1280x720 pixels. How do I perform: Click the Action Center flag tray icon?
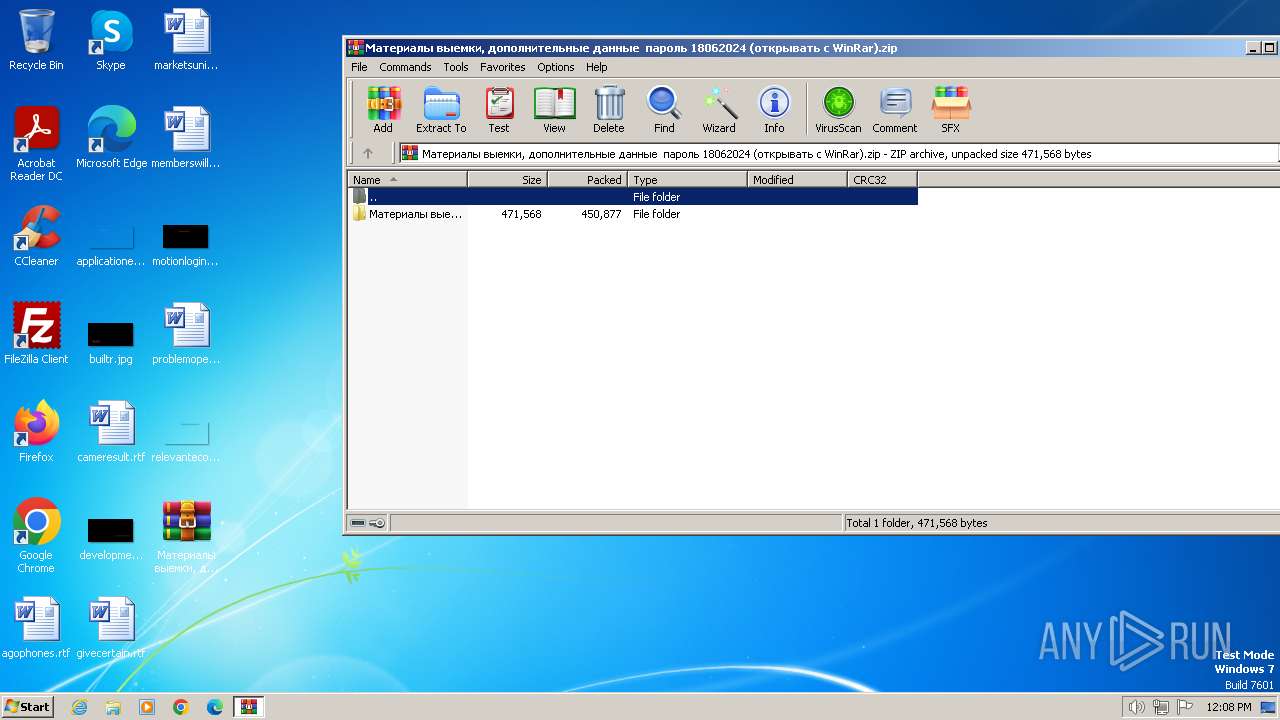point(1184,707)
